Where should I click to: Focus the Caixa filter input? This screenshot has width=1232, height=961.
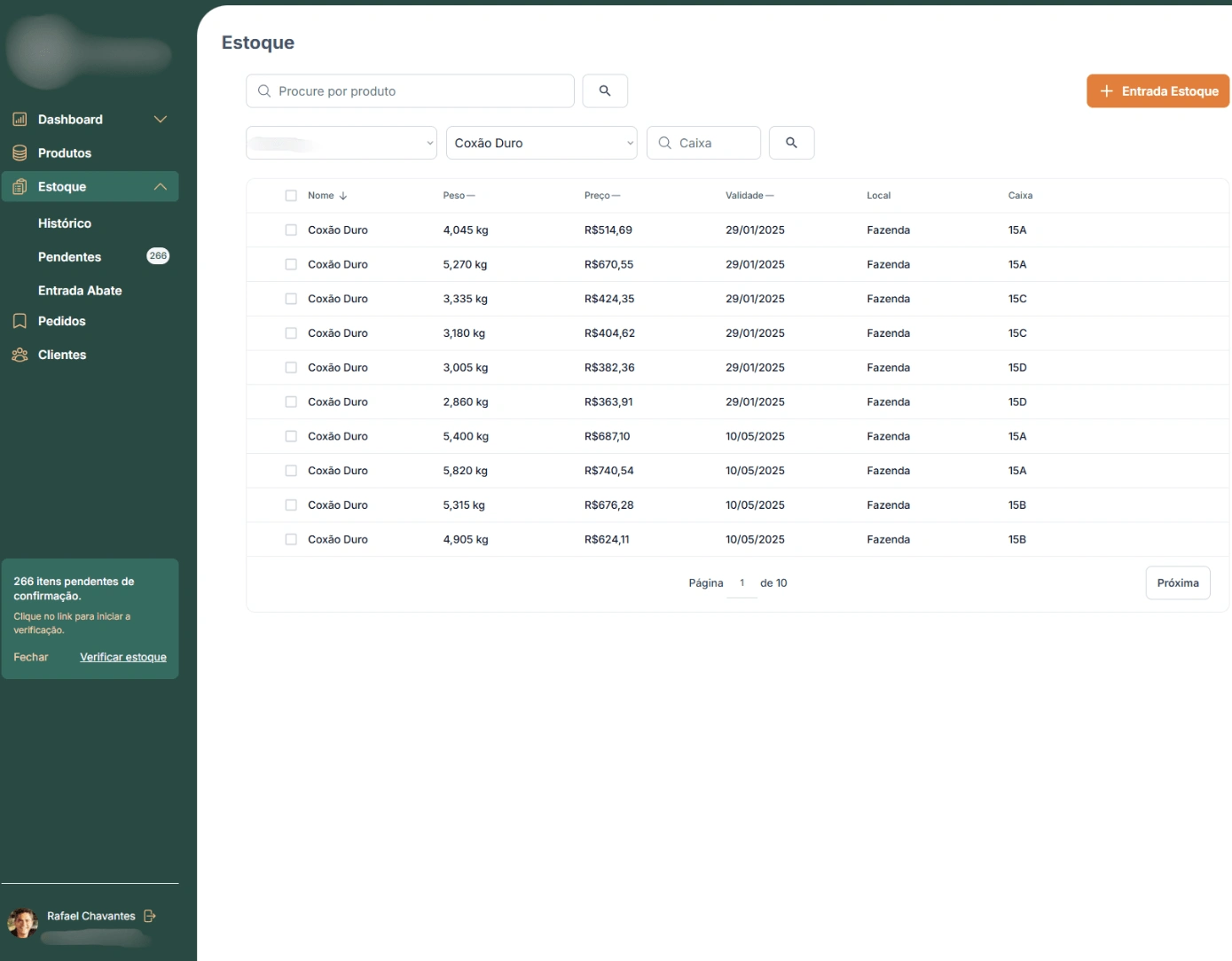(x=703, y=143)
